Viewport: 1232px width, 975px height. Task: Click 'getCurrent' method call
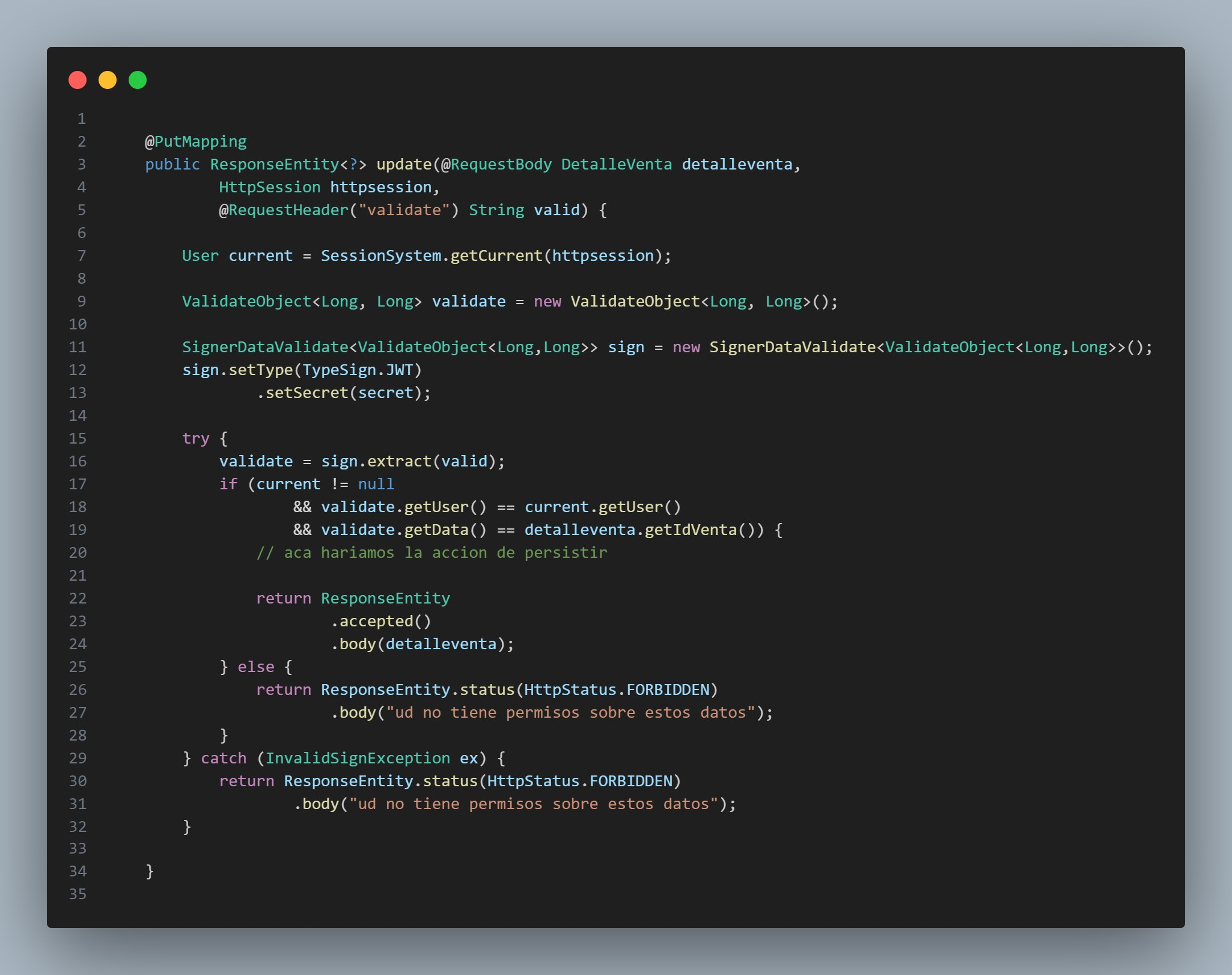496,256
